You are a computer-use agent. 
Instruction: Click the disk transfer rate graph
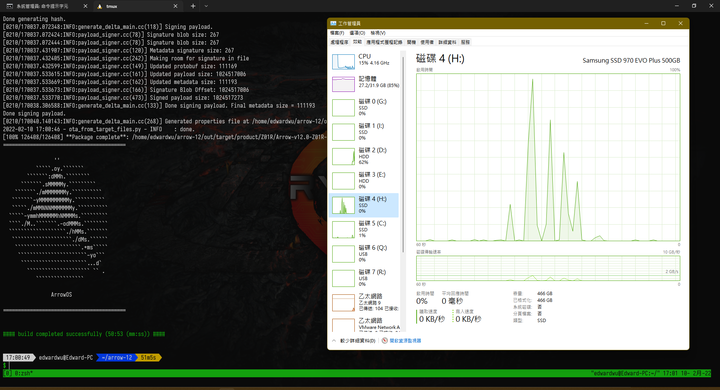point(548,268)
